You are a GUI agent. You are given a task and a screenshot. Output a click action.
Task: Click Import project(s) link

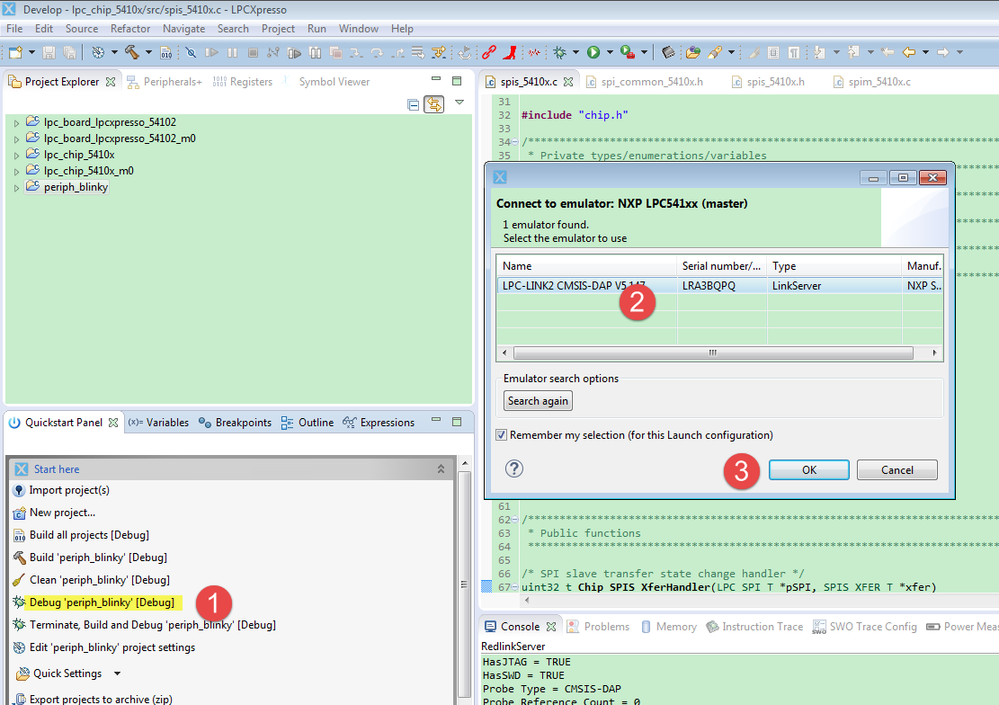[69, 490]
